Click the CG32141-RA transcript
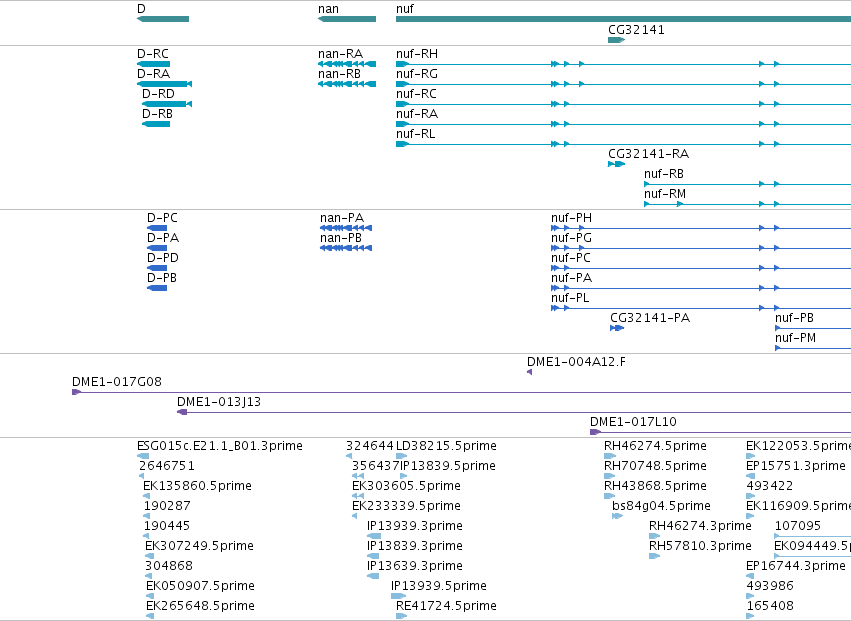Image resolution: width=851 pixels, height=621 pixels. pyautogui.click(x=617, y=164)
